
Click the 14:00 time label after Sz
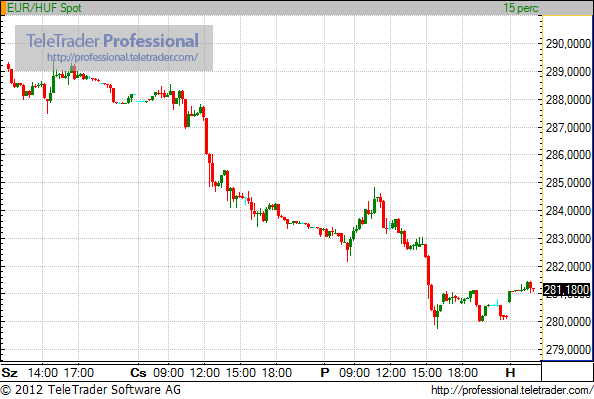[42, 373]
